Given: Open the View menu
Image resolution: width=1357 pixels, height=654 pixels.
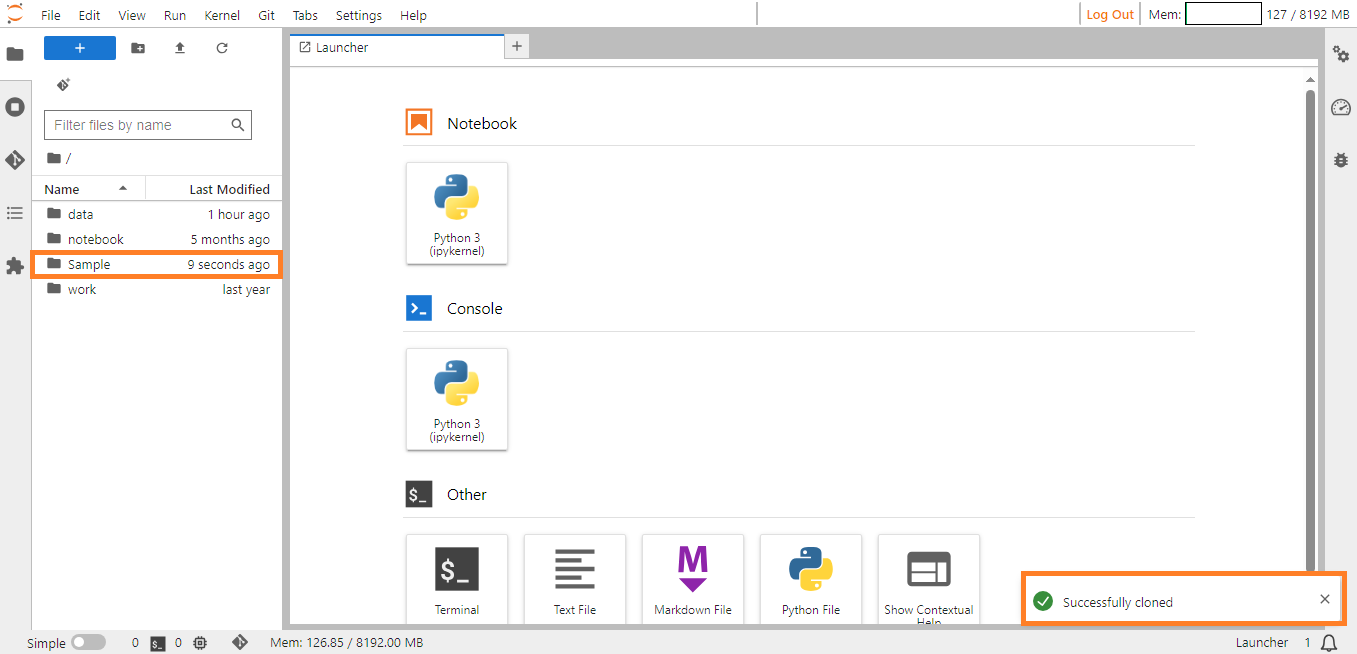Looking at the screenshot, I should coord(132,15).
